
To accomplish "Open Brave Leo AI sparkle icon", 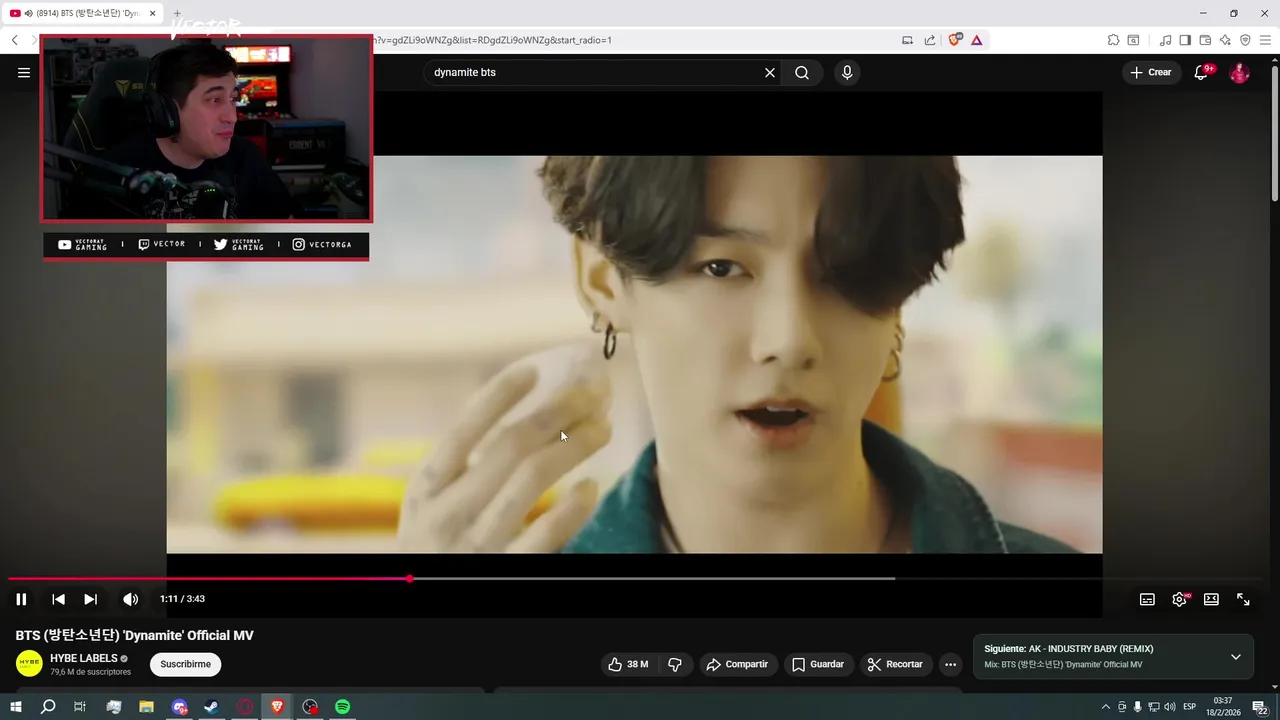I will coord(1225,40).
